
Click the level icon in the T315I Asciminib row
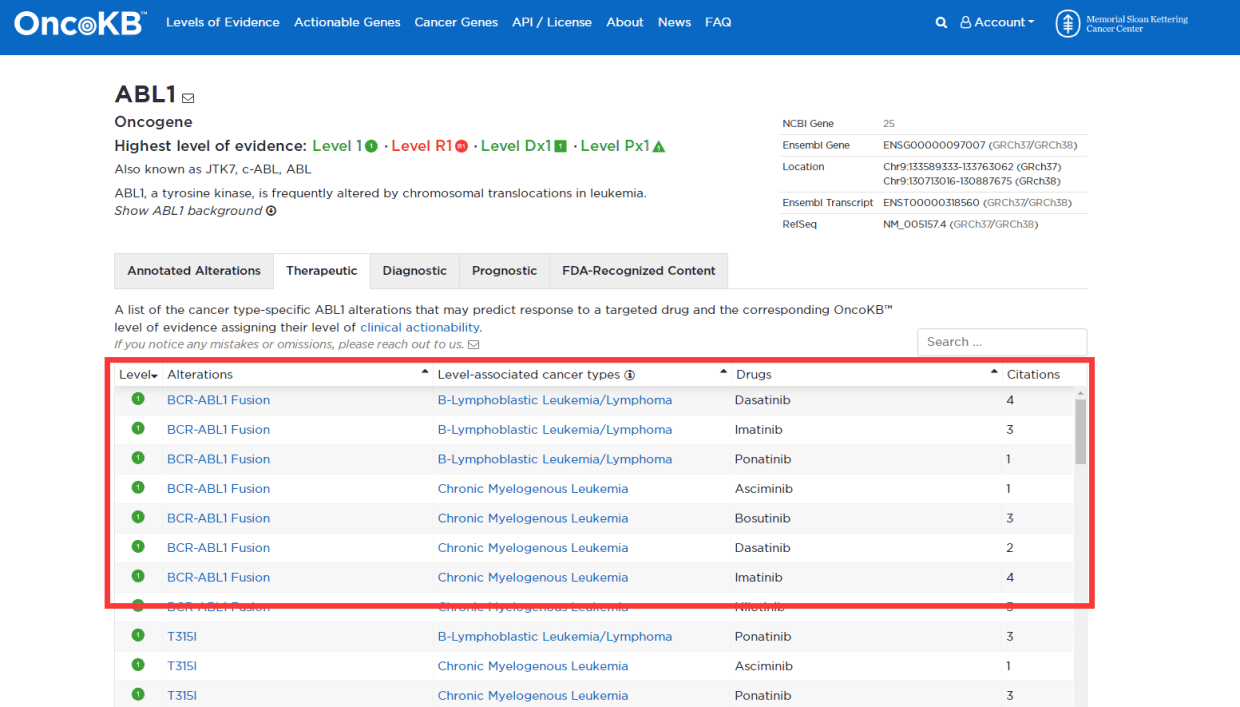(138, 665)
